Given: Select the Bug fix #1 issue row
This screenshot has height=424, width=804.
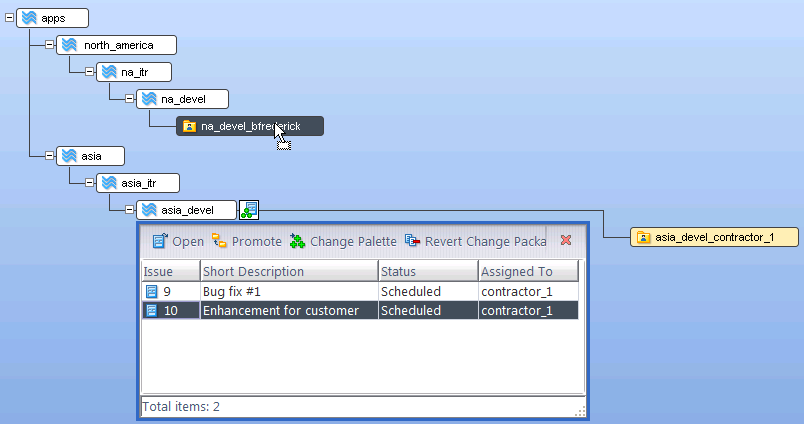Looking at the screenshot, I should (x=288, y=291).
